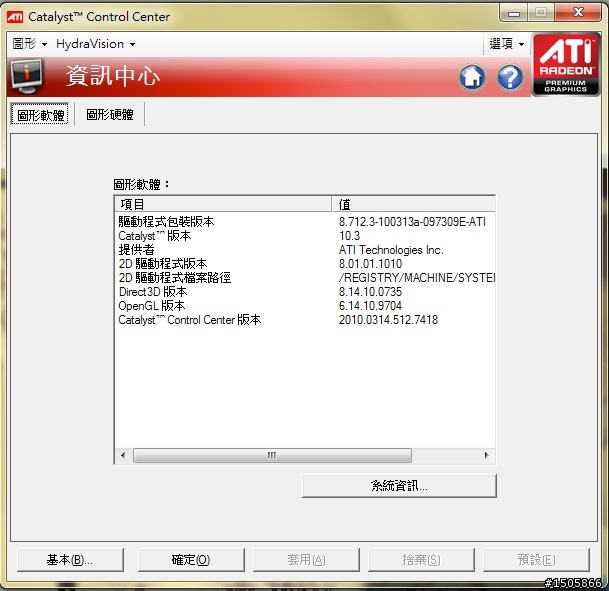Click the 值 column header
609x591 pixels.
click(414, 204)
